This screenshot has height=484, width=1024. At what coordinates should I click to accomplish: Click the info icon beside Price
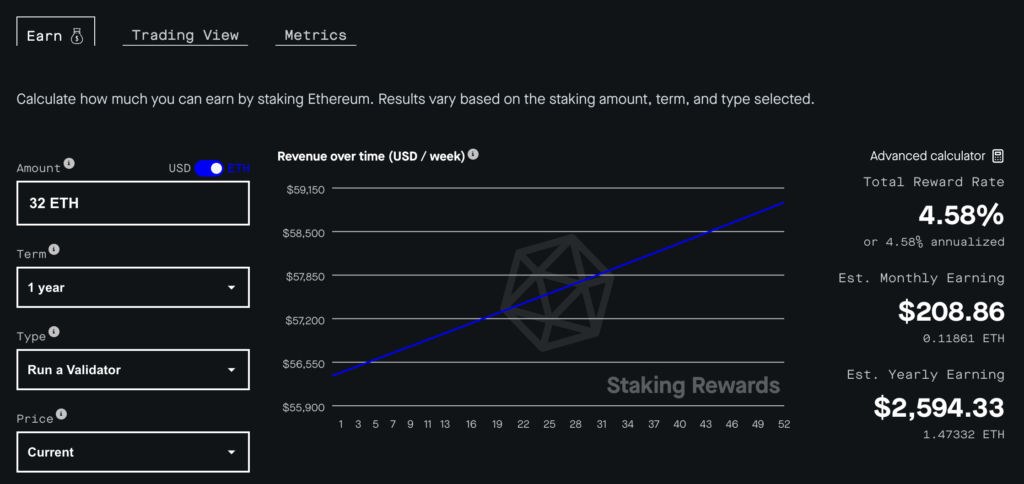61,414
